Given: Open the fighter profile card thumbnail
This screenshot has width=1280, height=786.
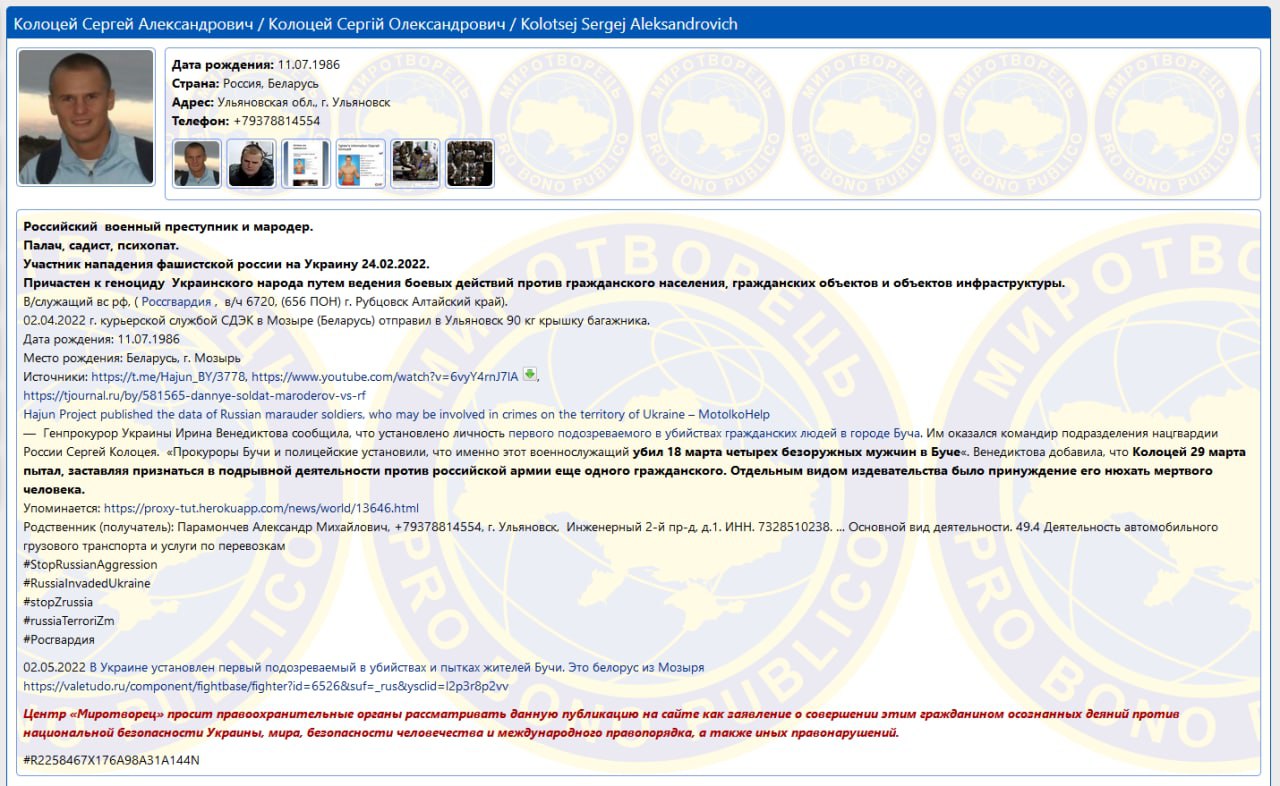Looking at the screenshot, I should click(x=360, y=163).
